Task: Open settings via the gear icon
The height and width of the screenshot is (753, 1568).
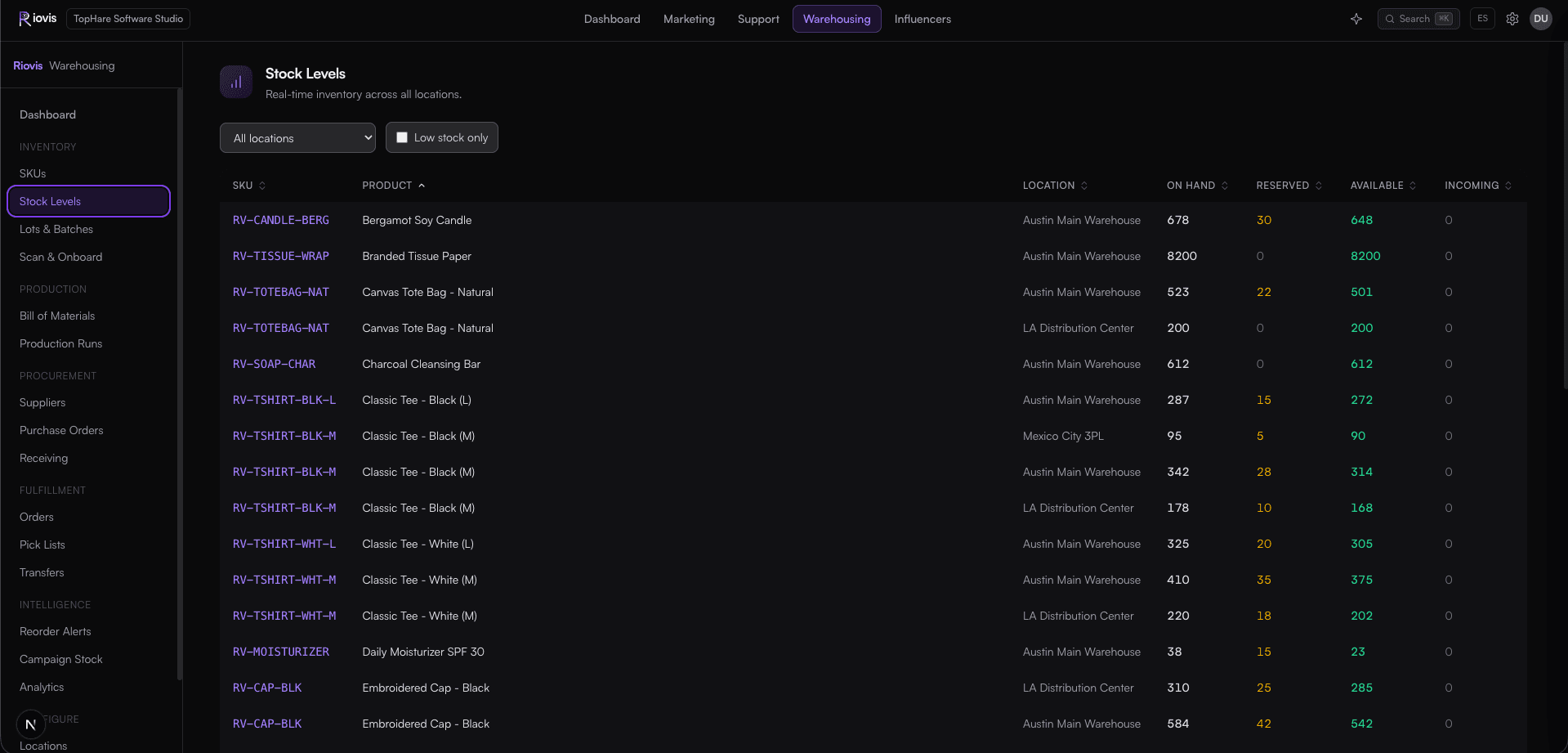Action: point(1512,19)
